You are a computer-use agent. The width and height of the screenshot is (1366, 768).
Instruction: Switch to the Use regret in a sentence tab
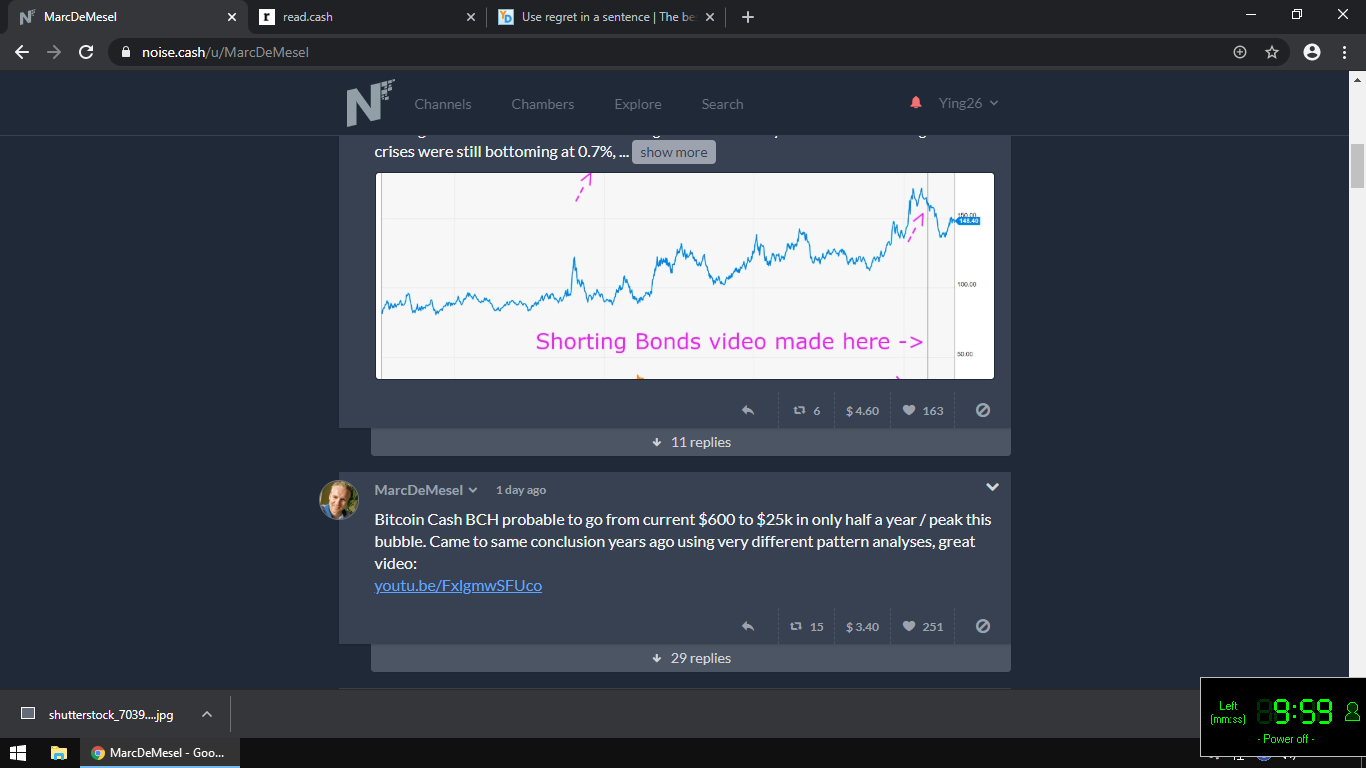607,17
